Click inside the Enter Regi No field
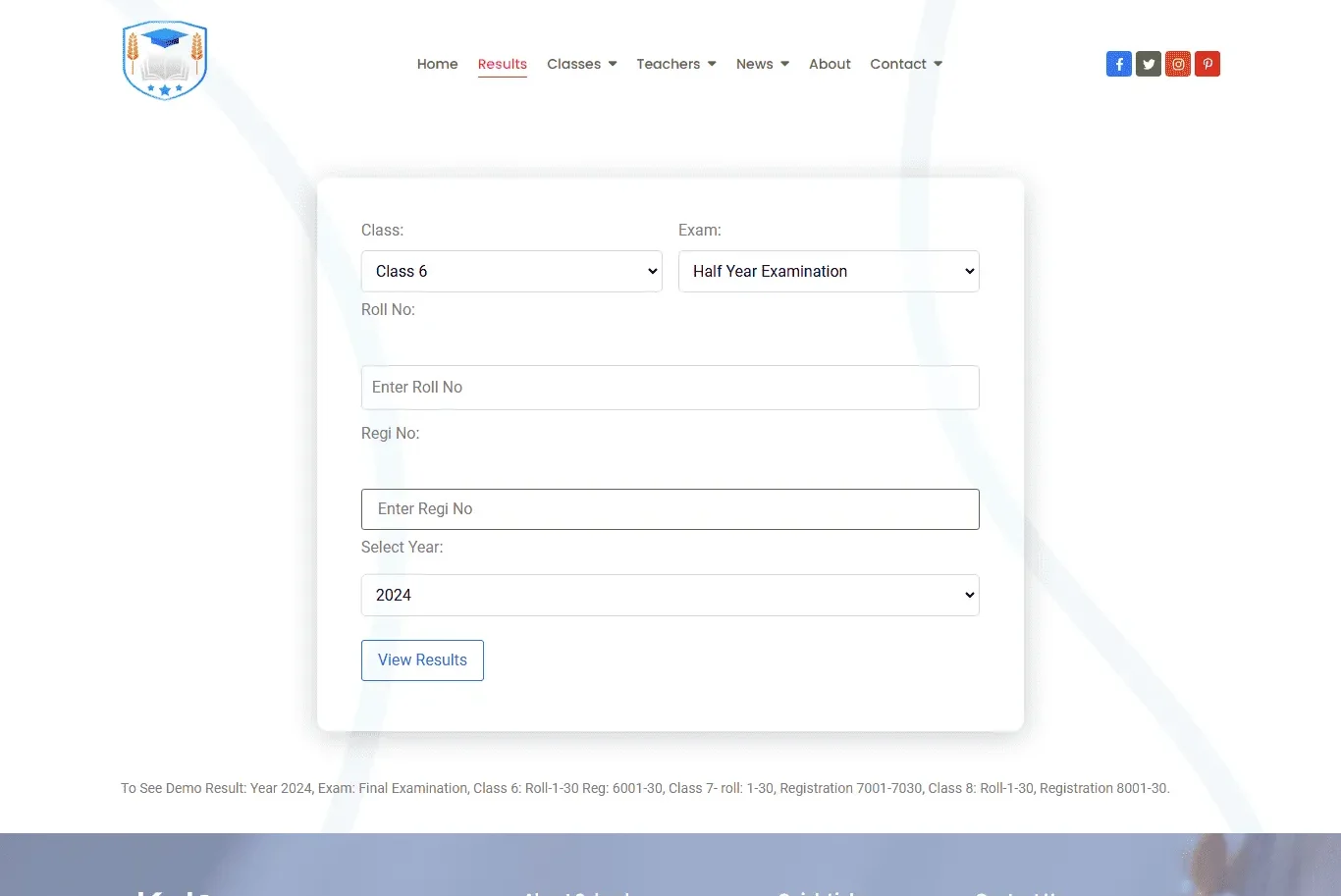This screenshot has height=896, width=1341. pyautogui.click(x=670, y=509)
